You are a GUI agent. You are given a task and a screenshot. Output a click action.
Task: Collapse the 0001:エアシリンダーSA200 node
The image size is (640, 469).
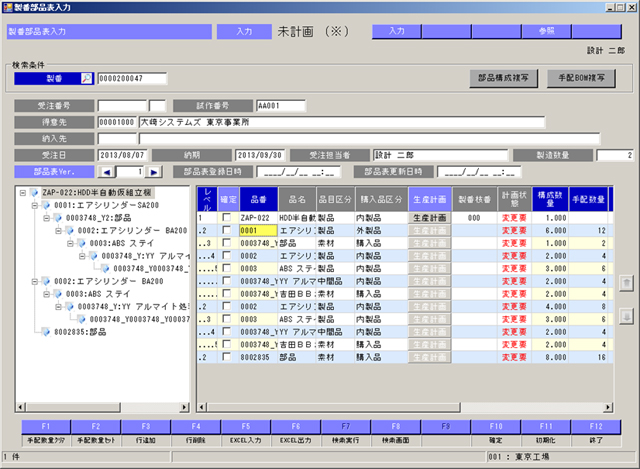point(35,205)
